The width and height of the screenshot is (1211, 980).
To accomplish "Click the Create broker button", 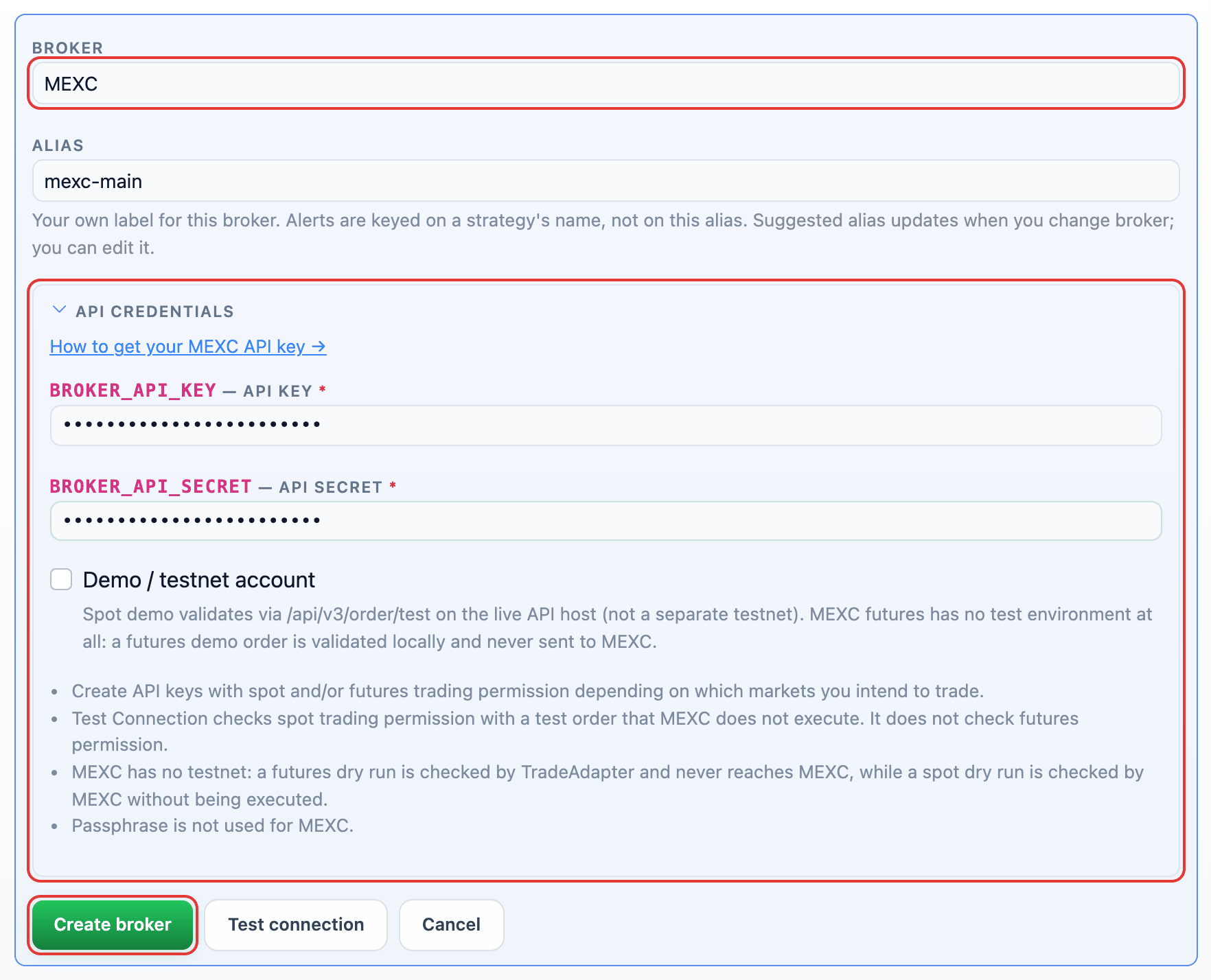I will tap(113, 924).
